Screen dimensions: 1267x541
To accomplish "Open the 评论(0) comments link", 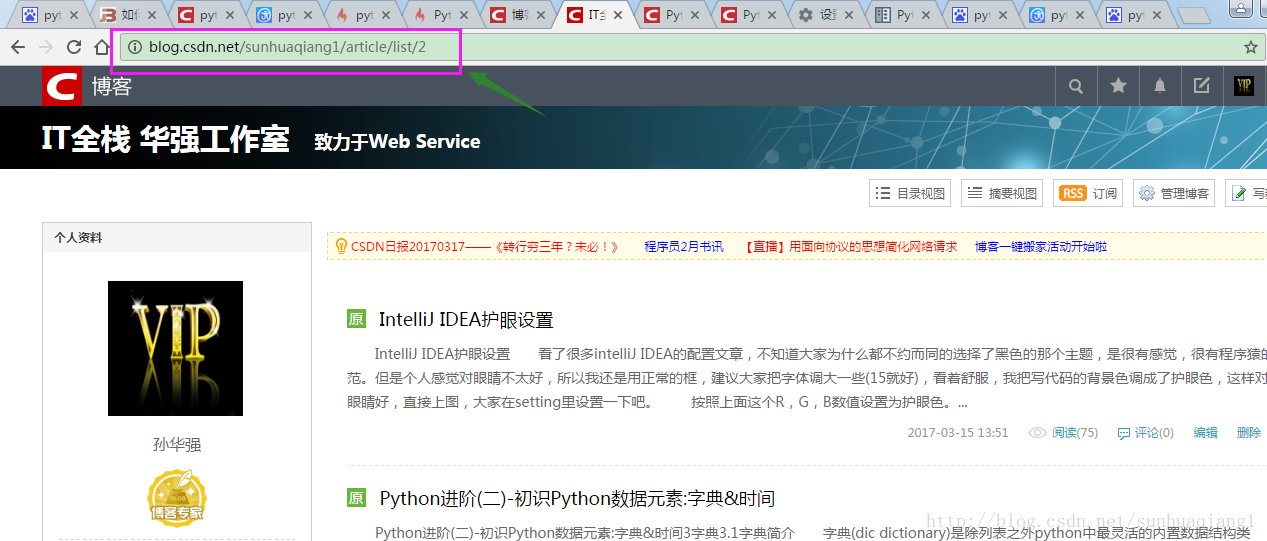I will pos(1154,433).
